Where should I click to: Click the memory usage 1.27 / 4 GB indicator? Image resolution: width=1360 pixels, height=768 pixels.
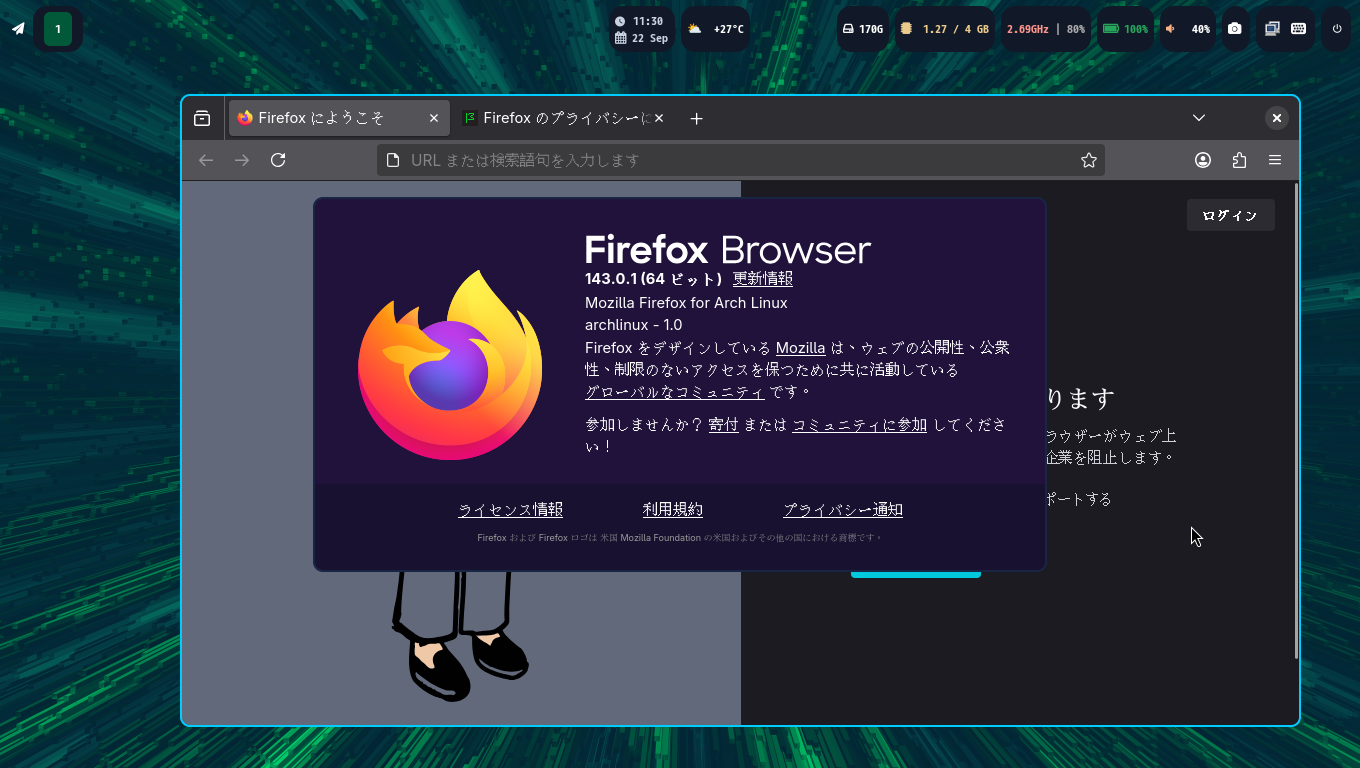[944, 29]
